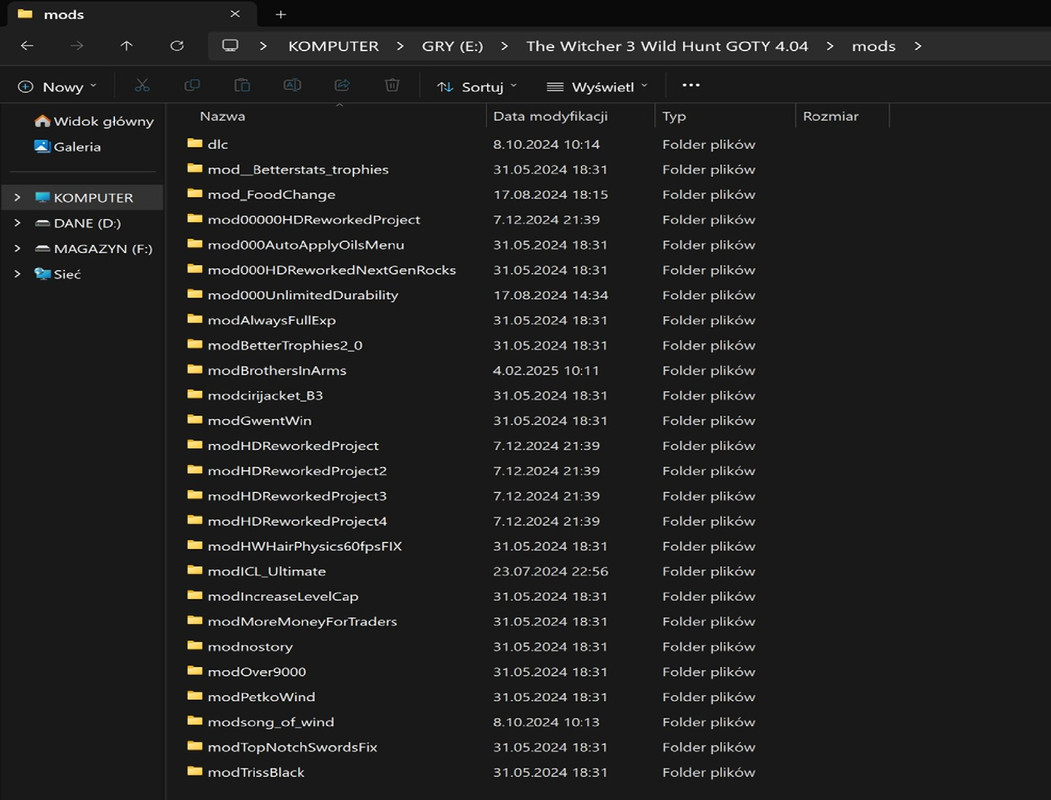Open the Sortuj dropdown menu

(477, 86)
